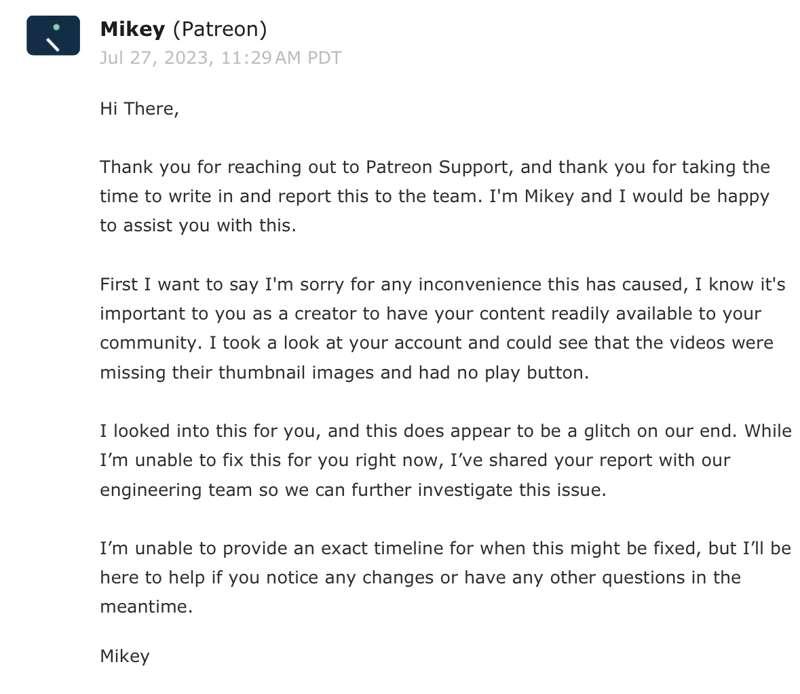
Task: Click the closing signature 'Mikey'
Action: pos(124,656)
